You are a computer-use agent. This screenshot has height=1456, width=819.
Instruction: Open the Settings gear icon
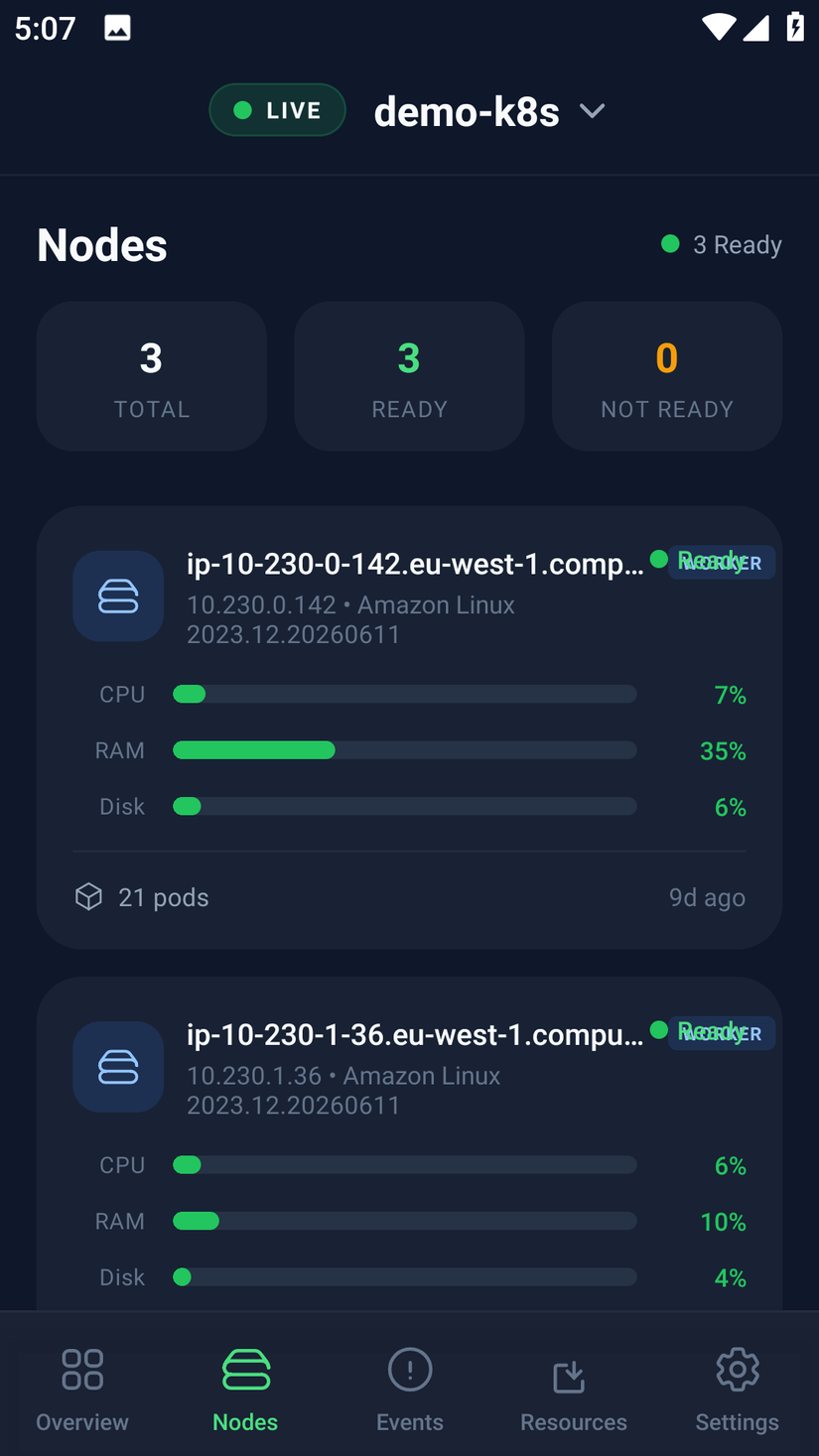tap(738, 1370)
